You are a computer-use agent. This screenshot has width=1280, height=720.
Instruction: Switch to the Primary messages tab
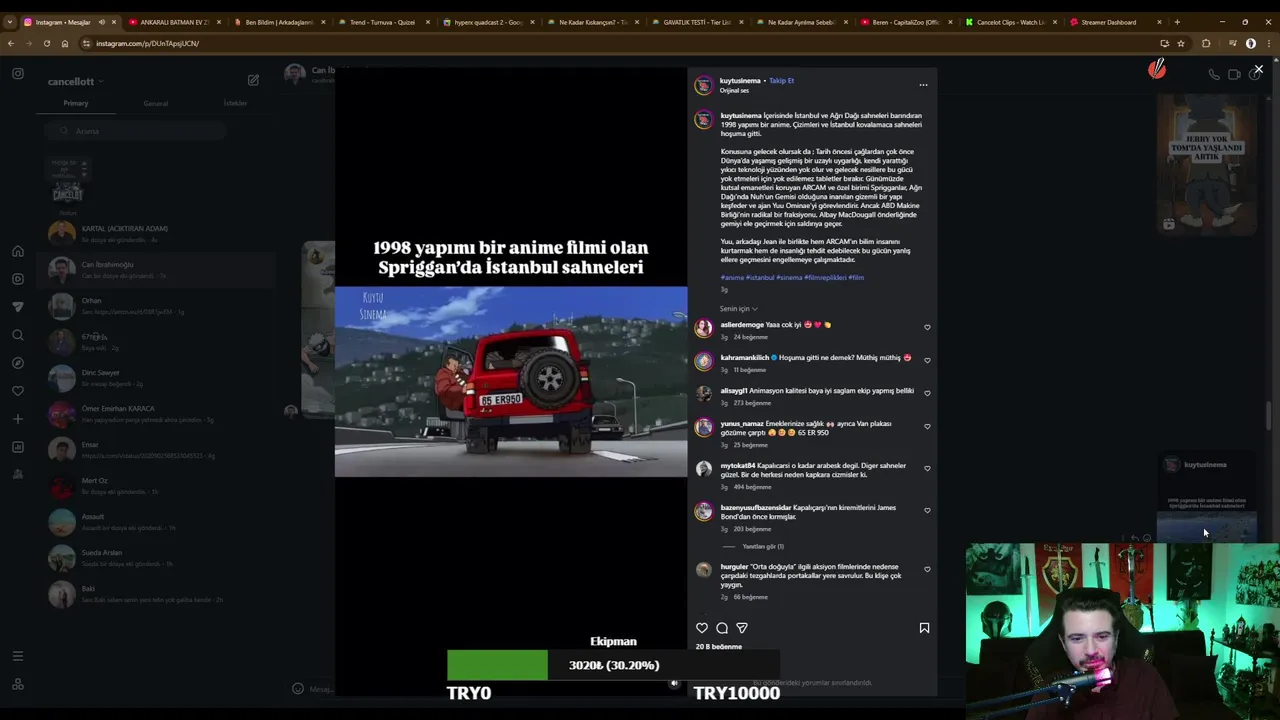76,103
